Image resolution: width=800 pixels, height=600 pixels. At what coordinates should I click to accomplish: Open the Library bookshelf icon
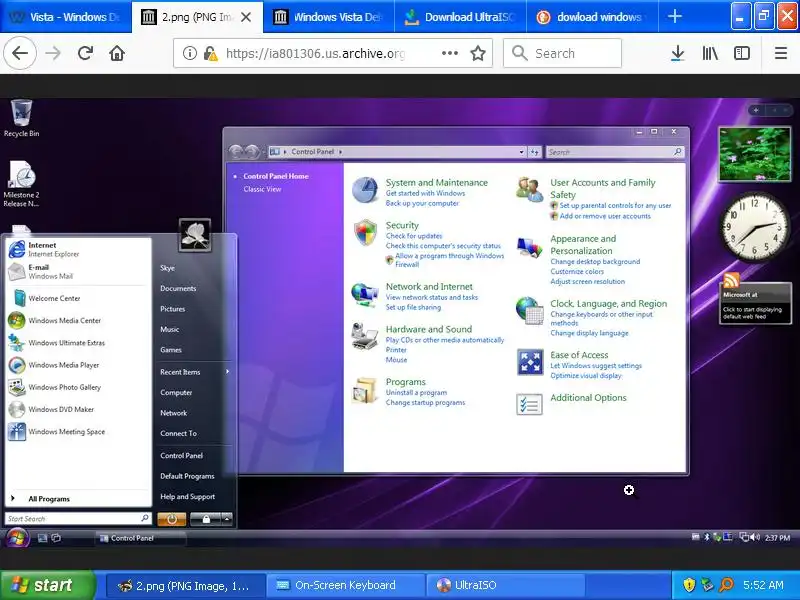point(710,53)
